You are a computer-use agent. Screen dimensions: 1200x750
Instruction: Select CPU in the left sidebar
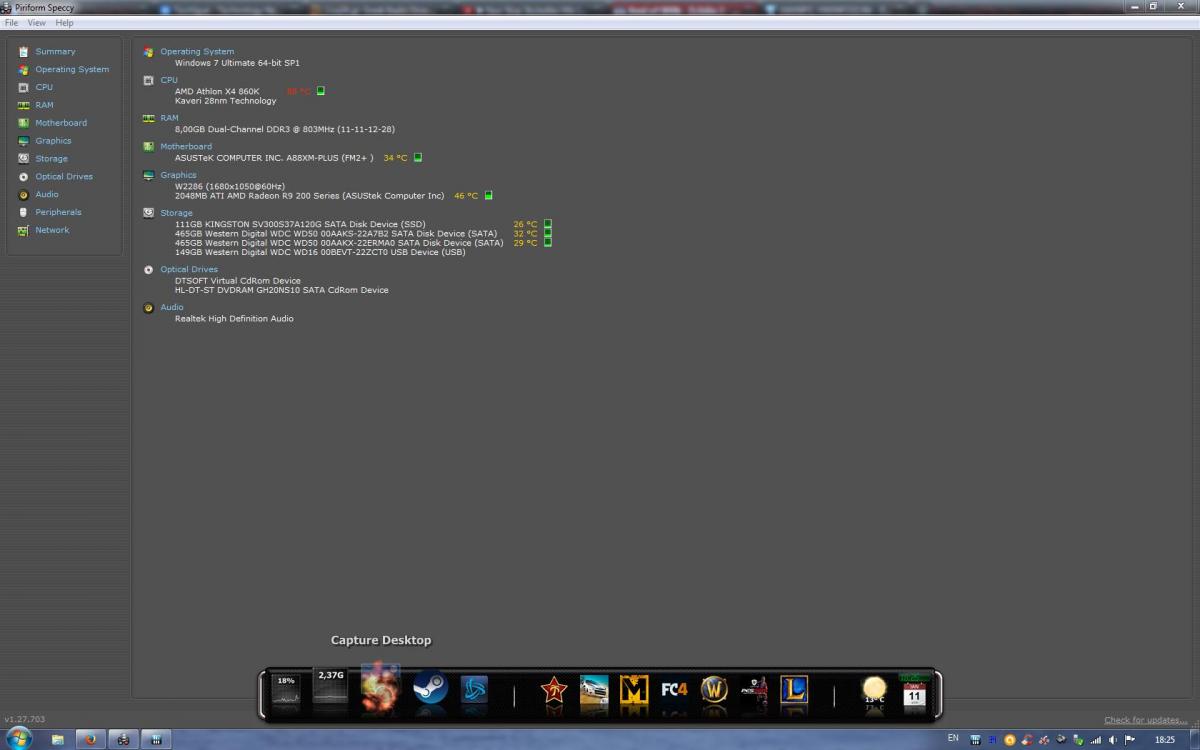click(x=44, y=87)
